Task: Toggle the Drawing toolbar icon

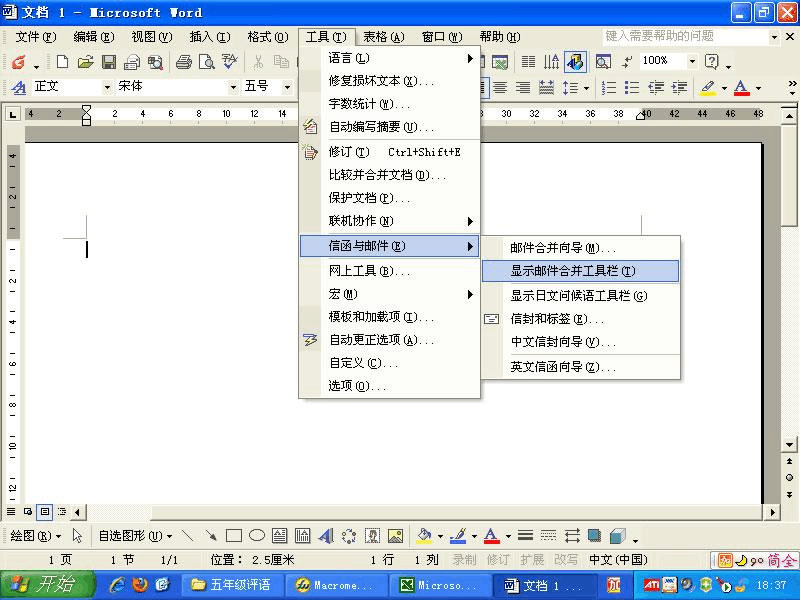Action: [x=575, y=62]
